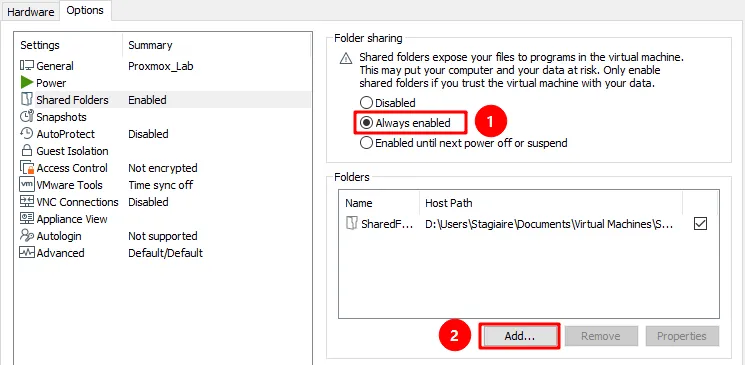Click the Summary column header
745x365 pixels.
coord(150,45)
